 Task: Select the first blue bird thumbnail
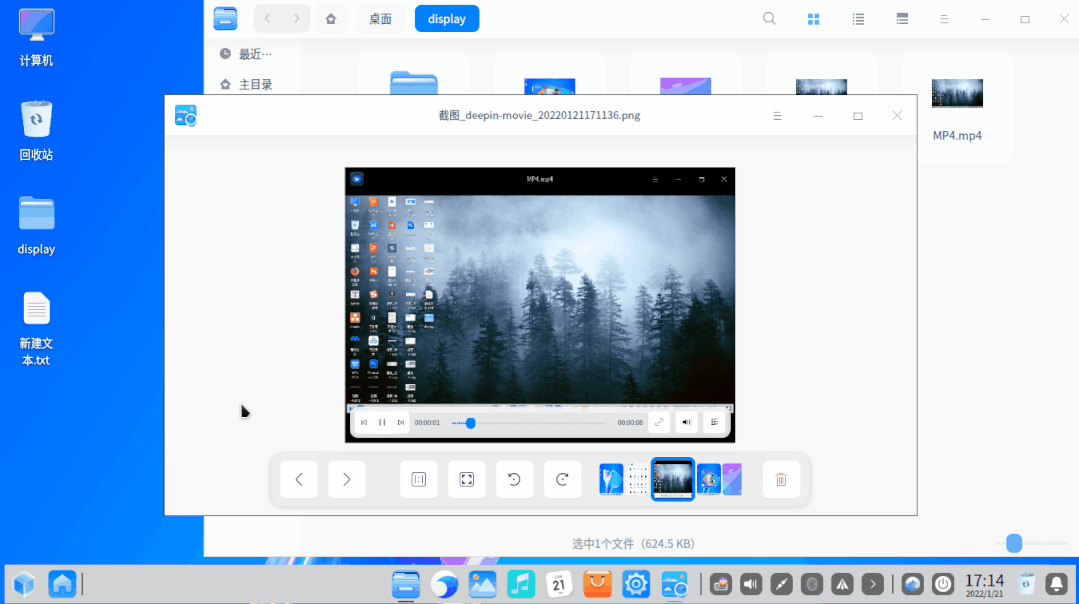click(611, 479)
